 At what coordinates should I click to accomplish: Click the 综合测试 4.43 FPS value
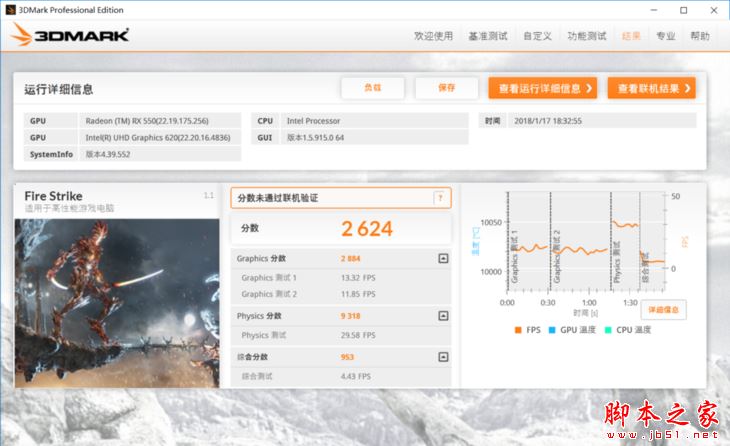[356, 376]
